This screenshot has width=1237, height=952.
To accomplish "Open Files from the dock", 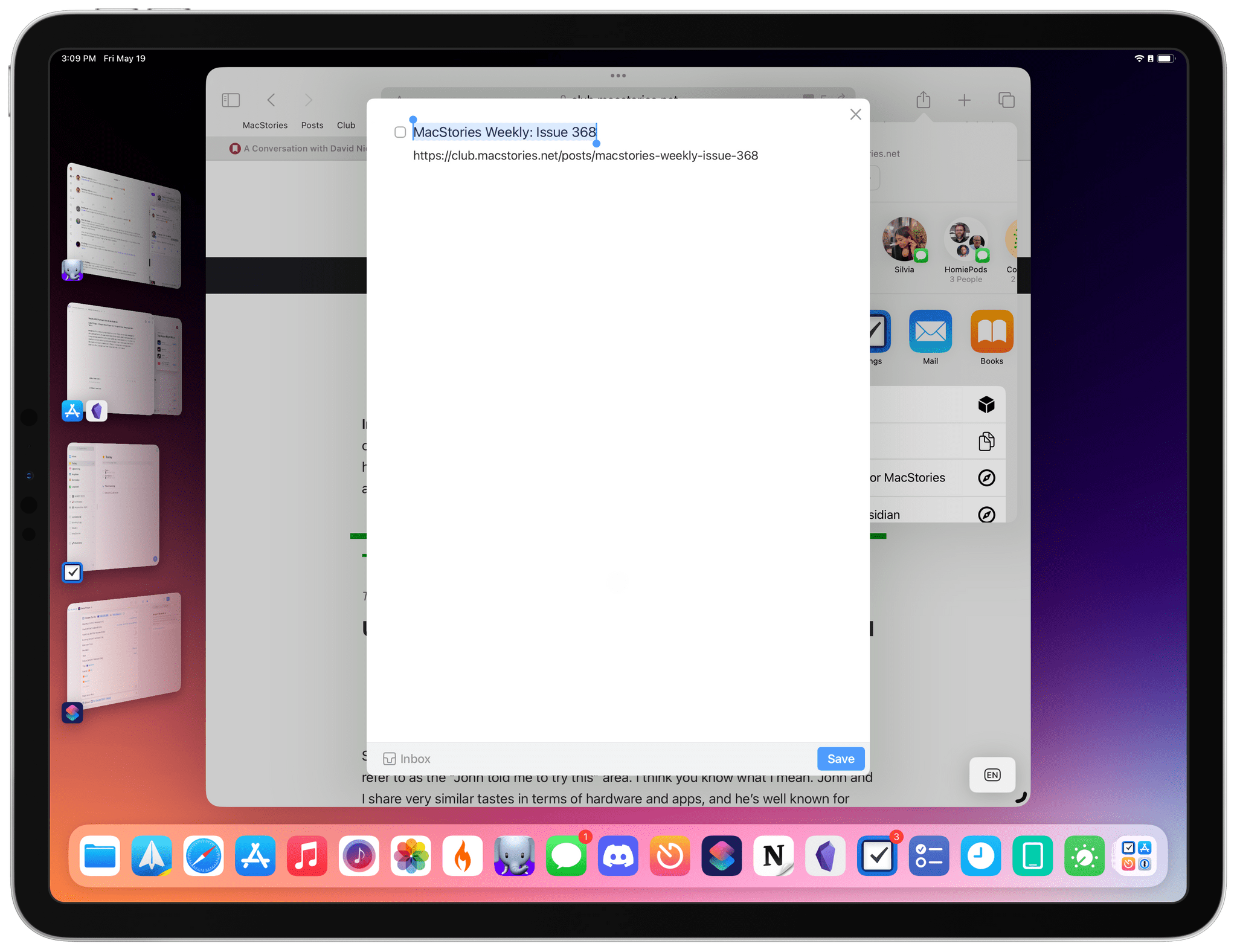I will pos(100,856).
